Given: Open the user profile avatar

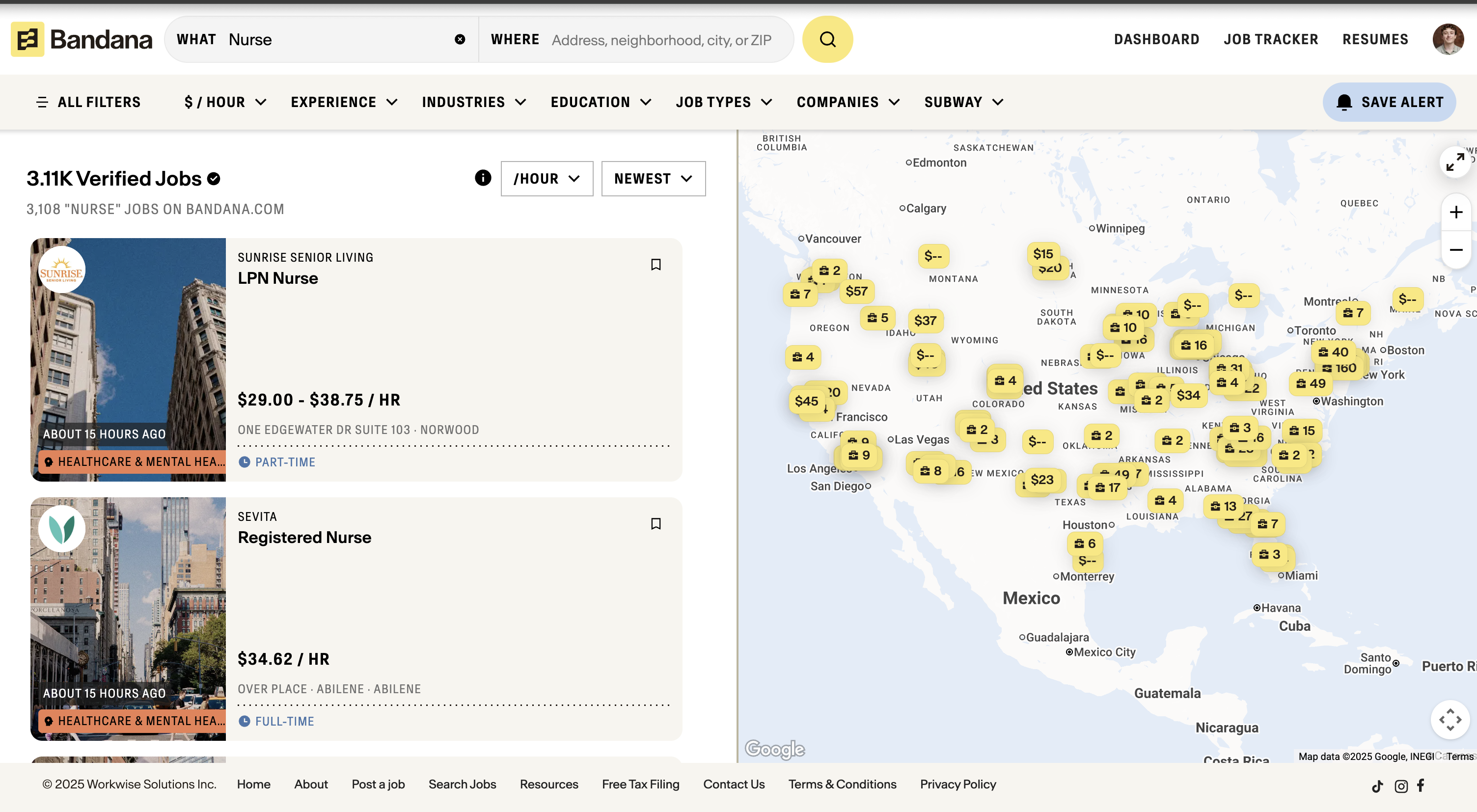Looking at the screenshot, I should 1448,40.
